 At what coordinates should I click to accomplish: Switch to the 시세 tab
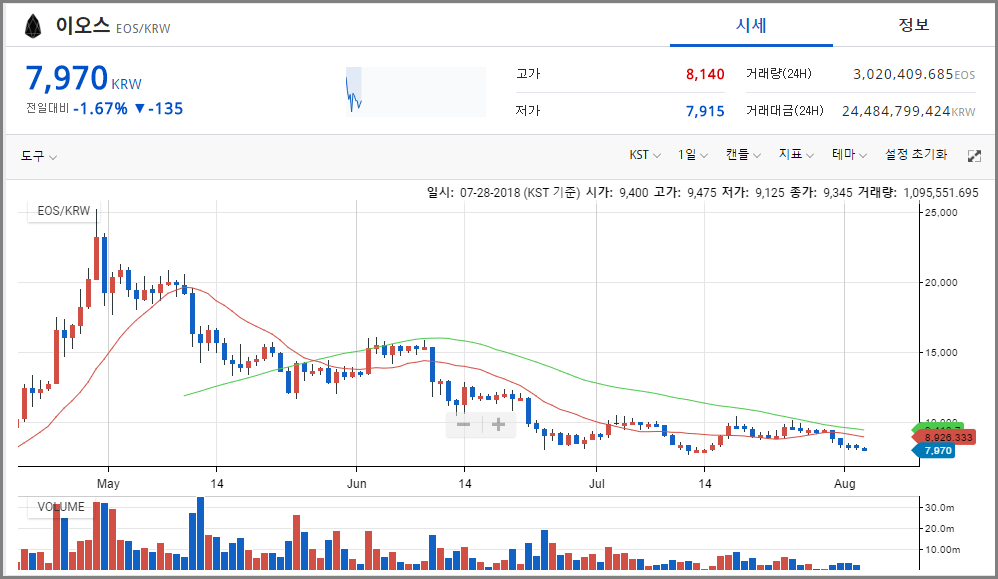pos(751,25)
